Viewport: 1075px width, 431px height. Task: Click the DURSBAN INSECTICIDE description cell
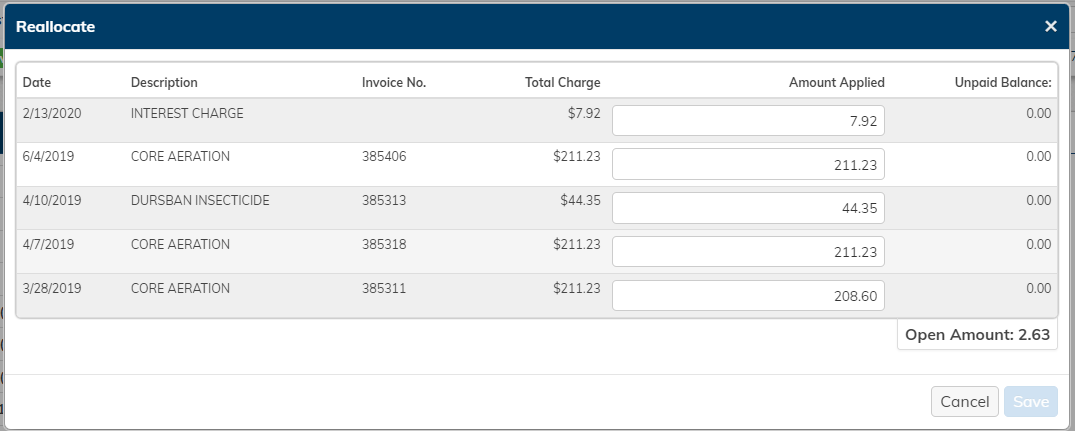[x=200, y=200]
